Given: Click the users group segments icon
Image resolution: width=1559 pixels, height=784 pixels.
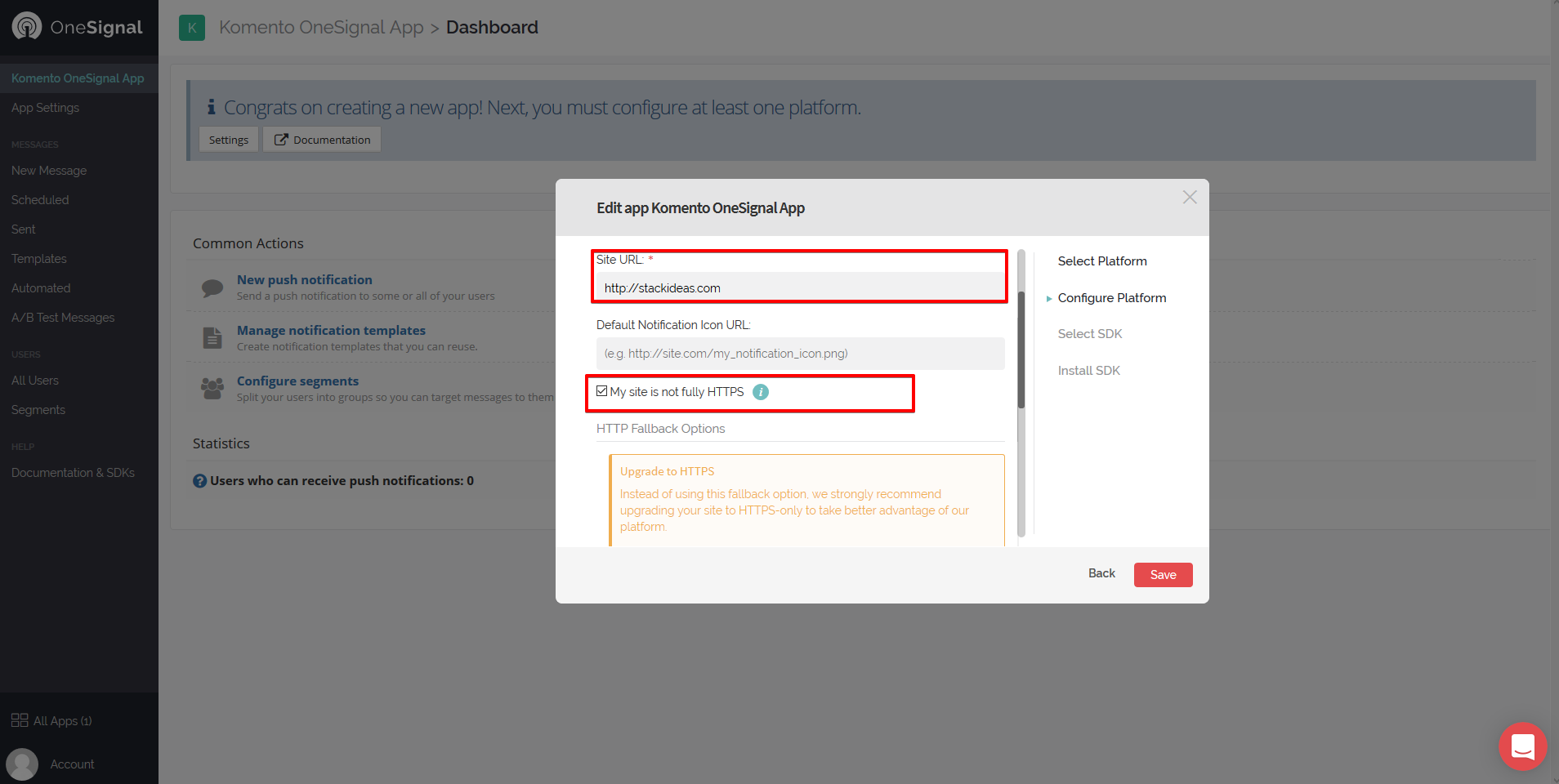Looking at the screenshot, I should [x=212, y=388].
